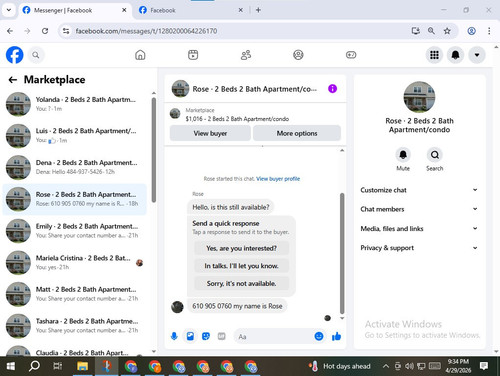This screenshot has width=500, height=376.
Task: Open the emoji picker smiley icon
Action: click(319, 336)
